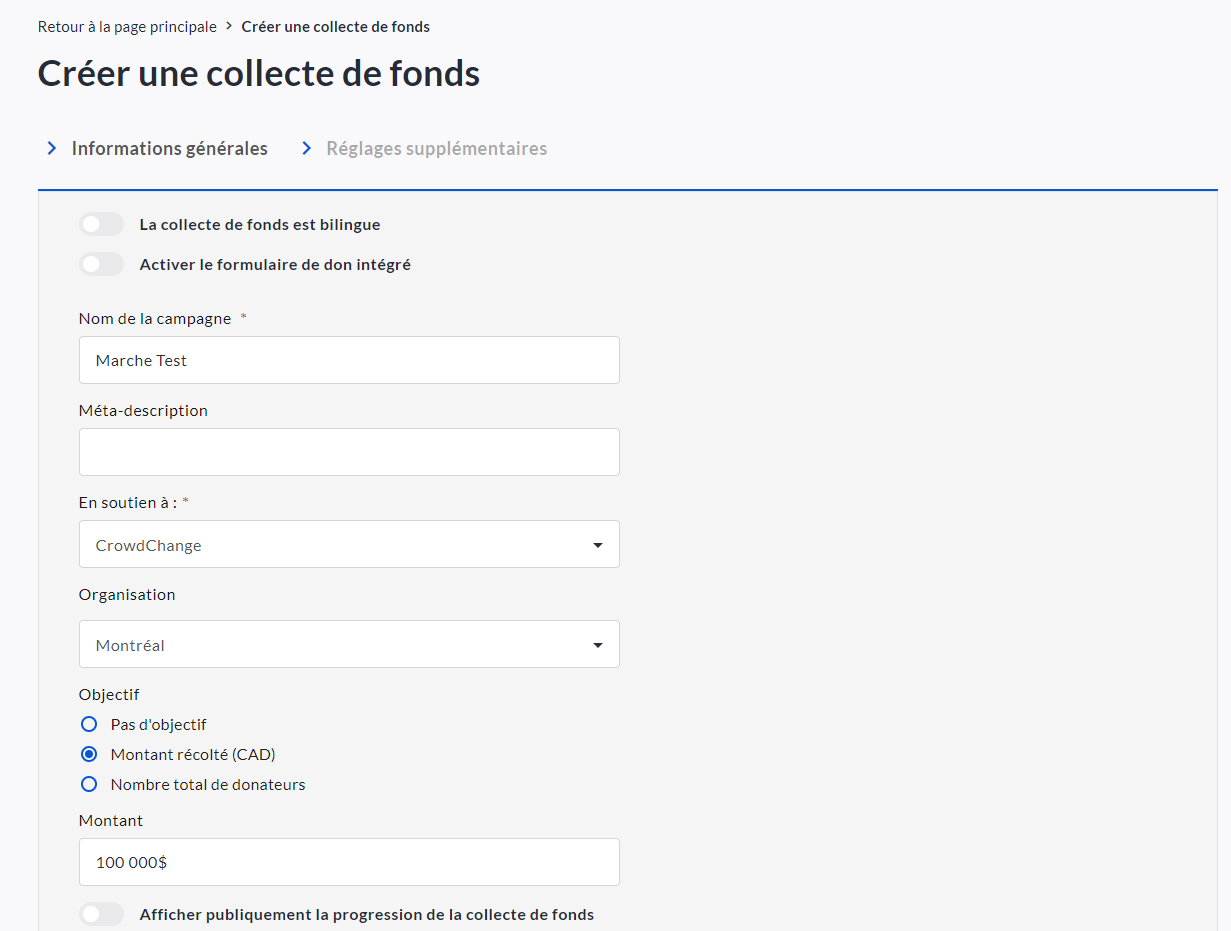Click the Retour à la page principale link

pos(127,27)
